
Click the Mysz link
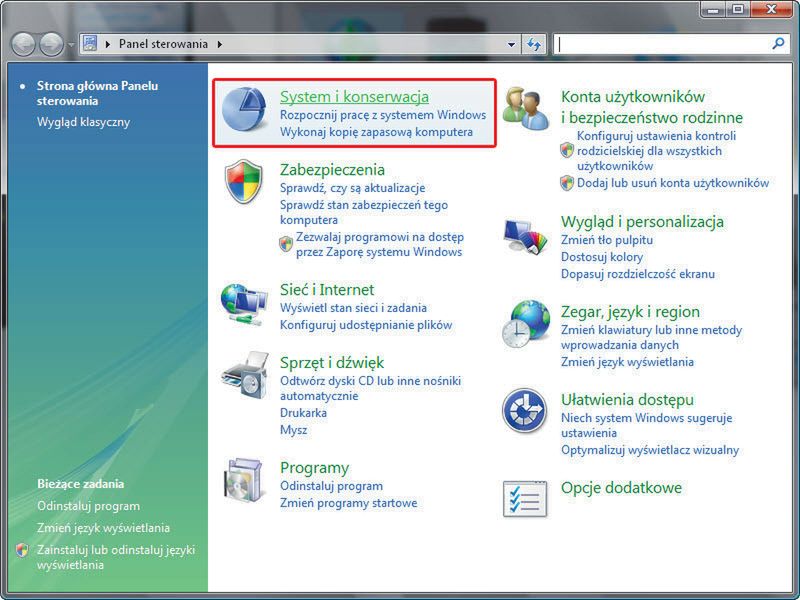tap(293, 430)
